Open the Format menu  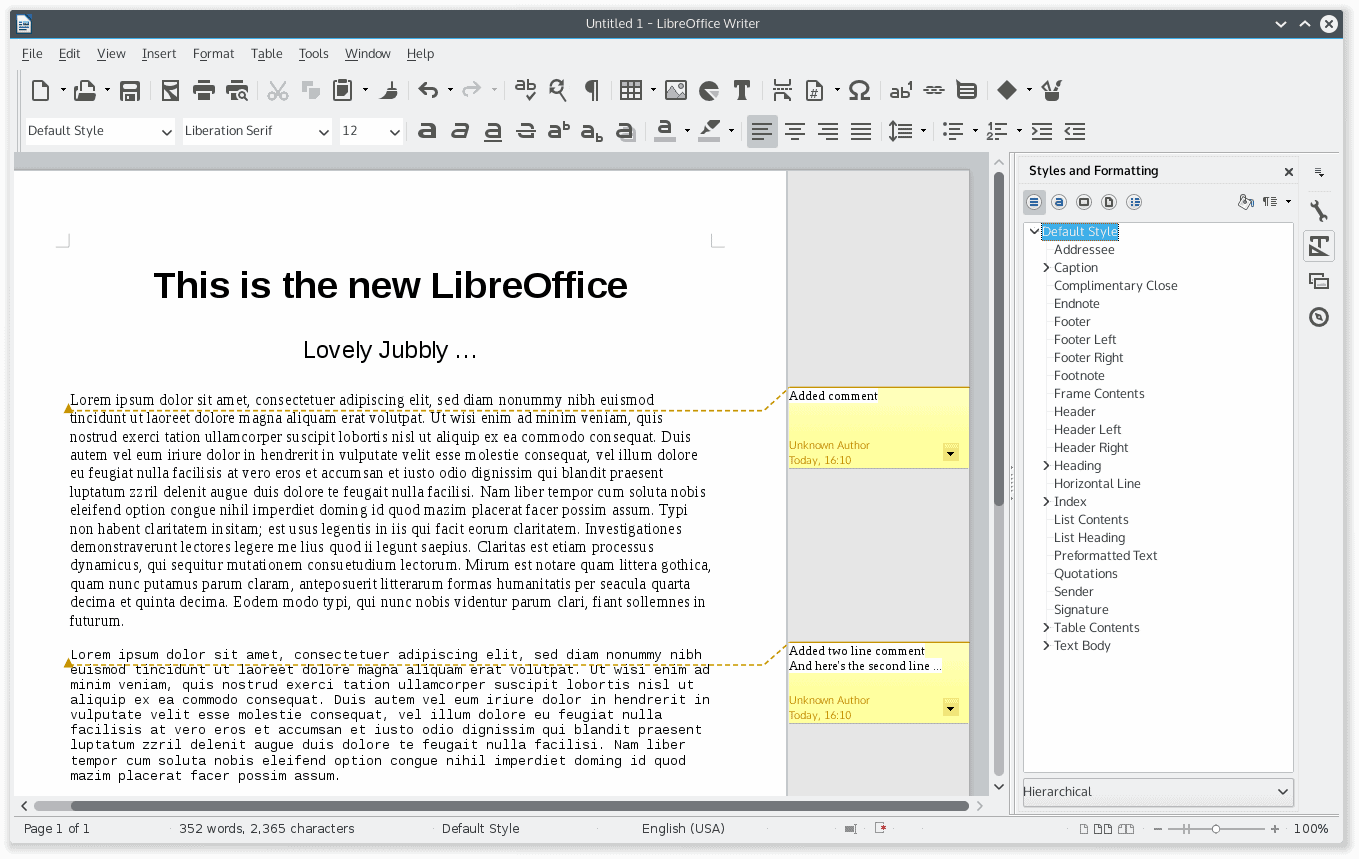213,54
